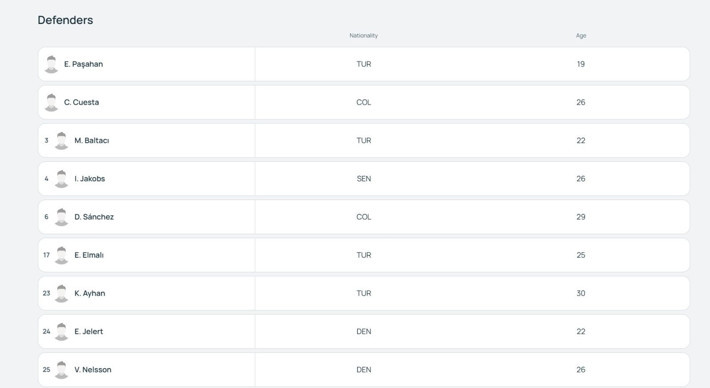Click C. Cuesta's player avatar icon
Image resolution: width=710 pixels, height=388 pixels.
click(51, 102)
